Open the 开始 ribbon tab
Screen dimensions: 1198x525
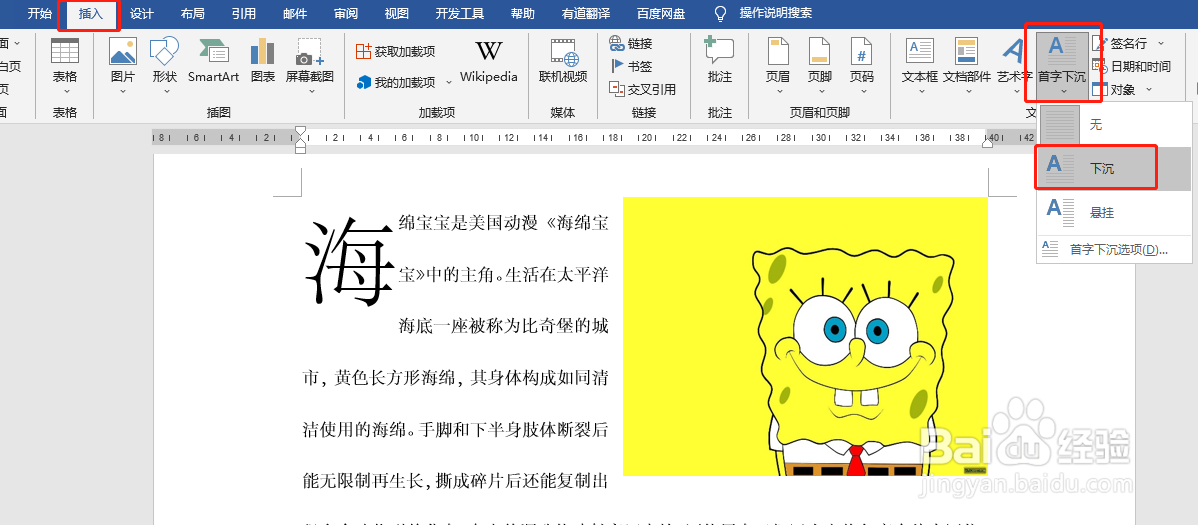[40, 14]
